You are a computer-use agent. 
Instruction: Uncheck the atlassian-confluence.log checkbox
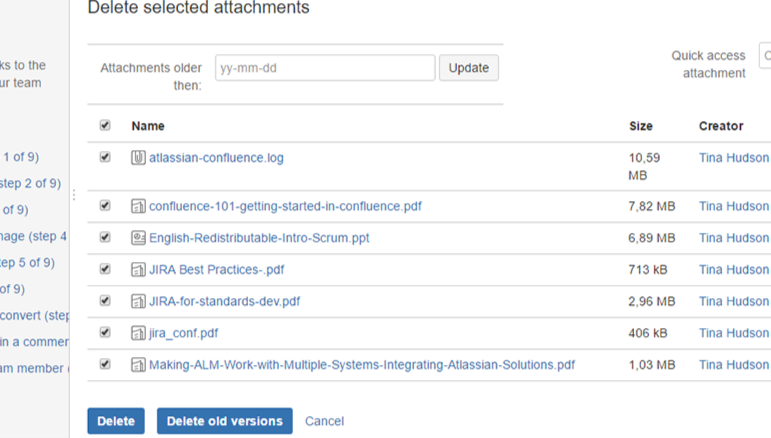click(105, 158)
